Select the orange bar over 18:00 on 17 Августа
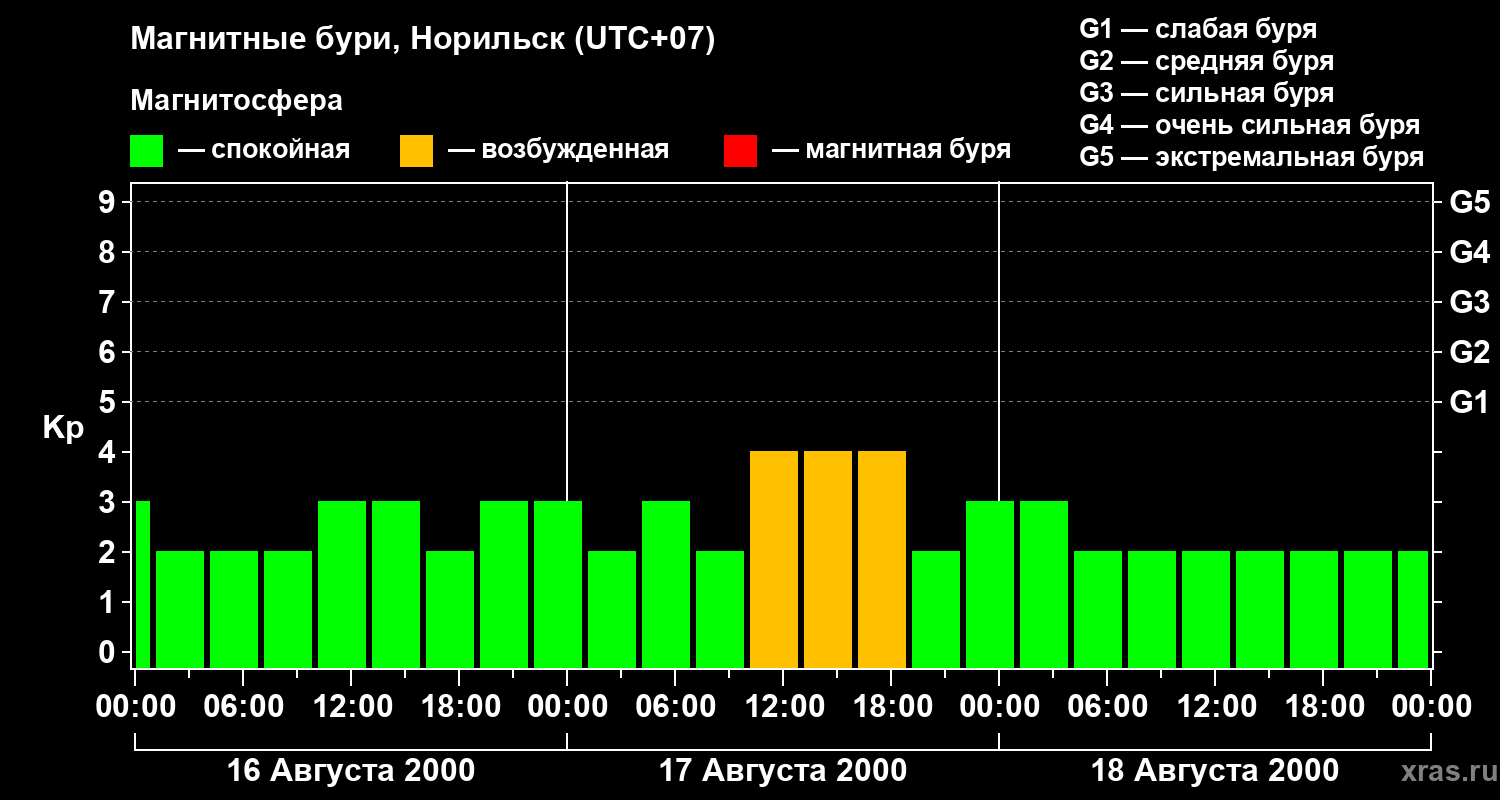 click(x=882, y=559)
